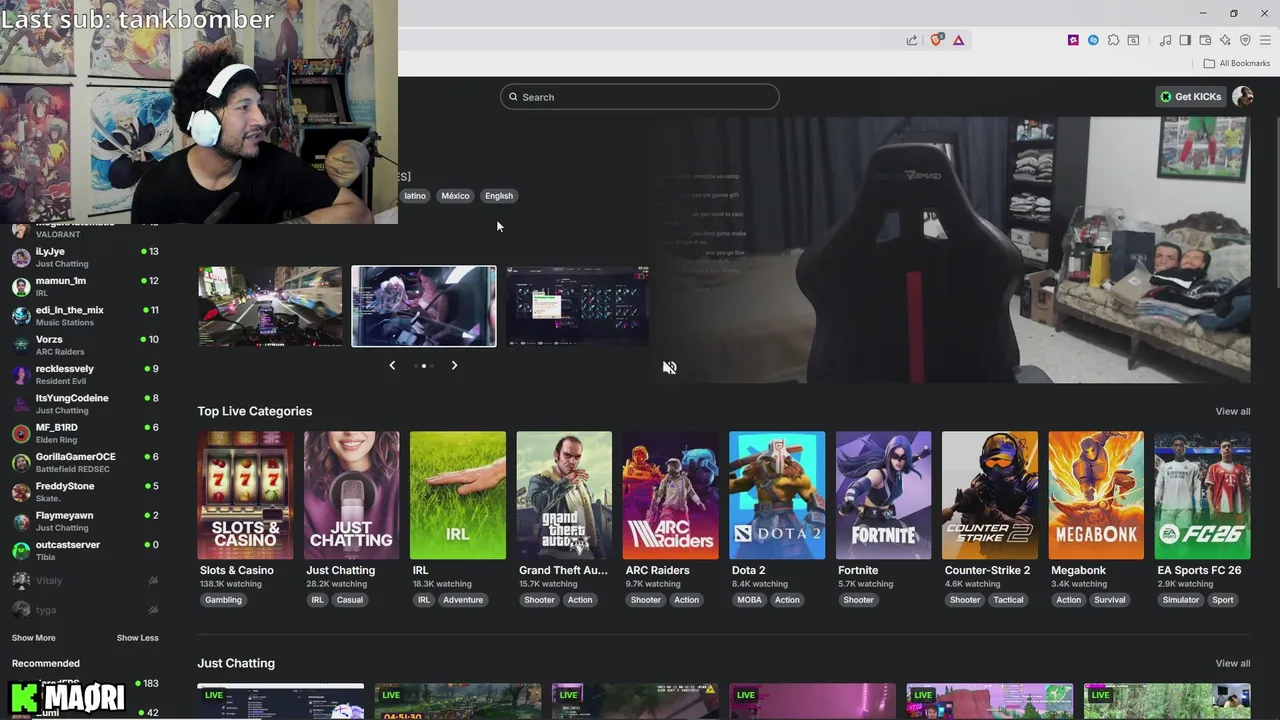The image size is (1280, 720).
Task: Open the Brave VPN shield icon
Action: pos(1245,40)
